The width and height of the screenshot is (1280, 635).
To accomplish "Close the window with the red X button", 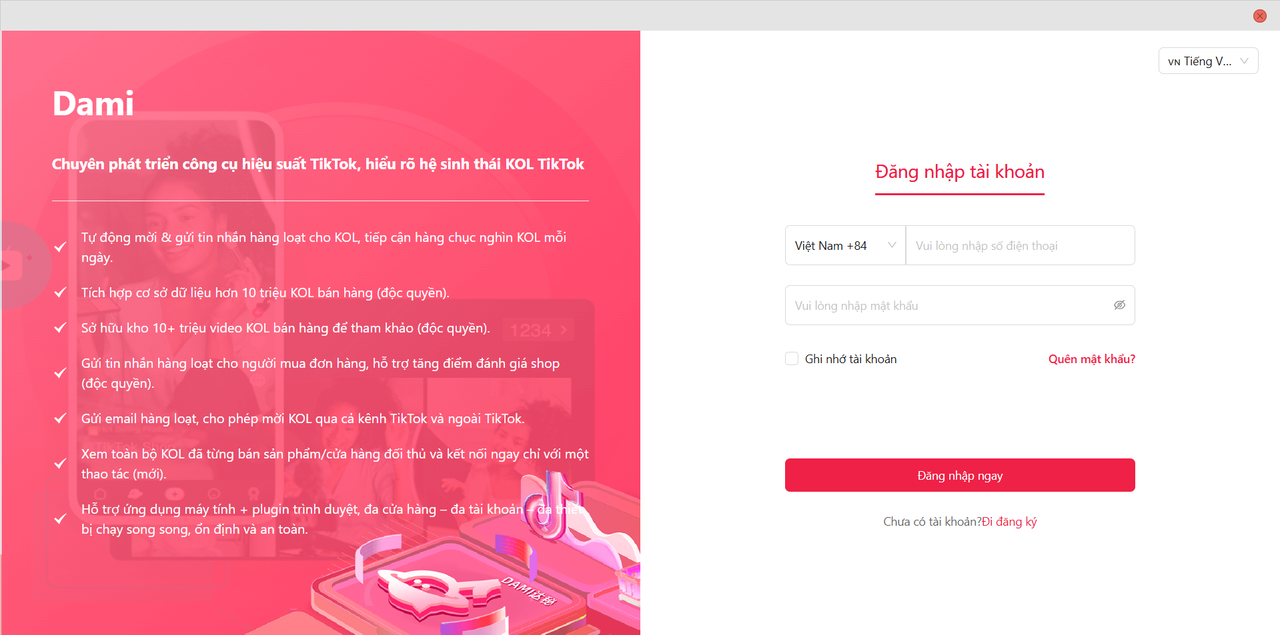I will click(x=1259, y=15).
